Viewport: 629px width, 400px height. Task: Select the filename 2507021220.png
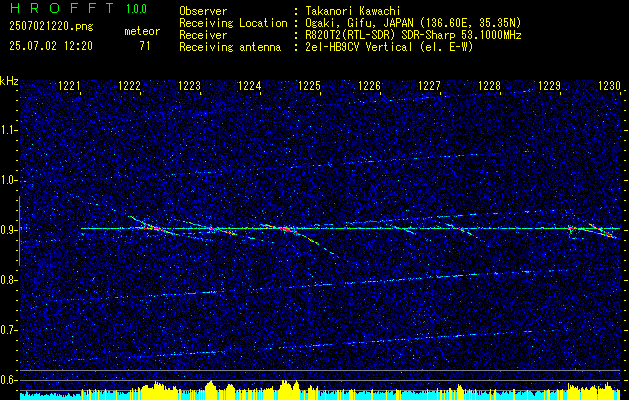click(51, 26)
